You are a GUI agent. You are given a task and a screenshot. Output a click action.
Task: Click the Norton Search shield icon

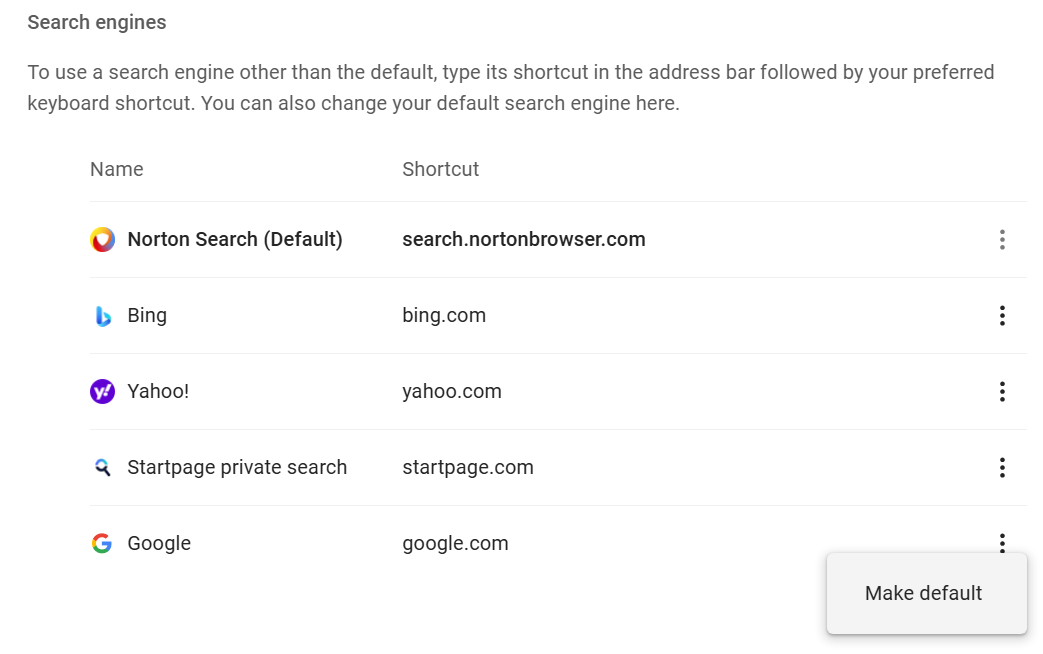pos(102,240)
